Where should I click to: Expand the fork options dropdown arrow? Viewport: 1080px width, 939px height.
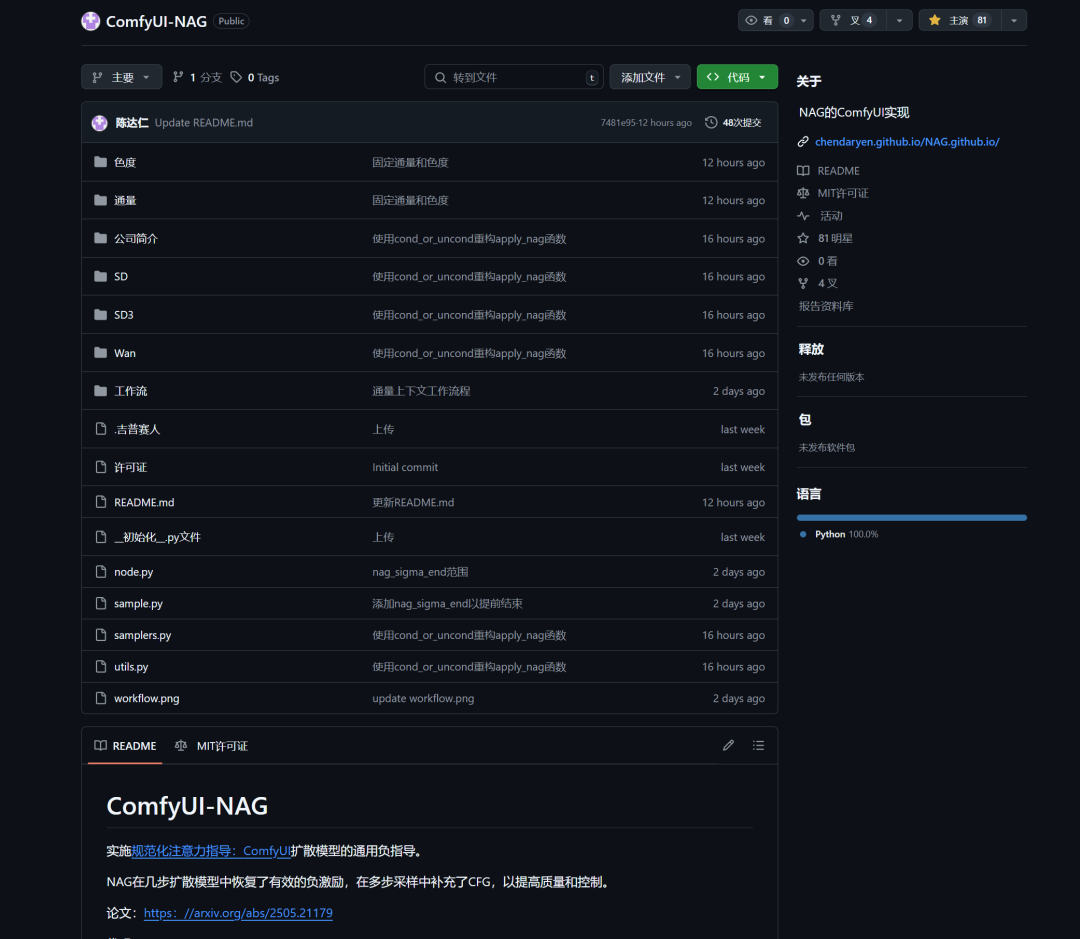(900, 21)
